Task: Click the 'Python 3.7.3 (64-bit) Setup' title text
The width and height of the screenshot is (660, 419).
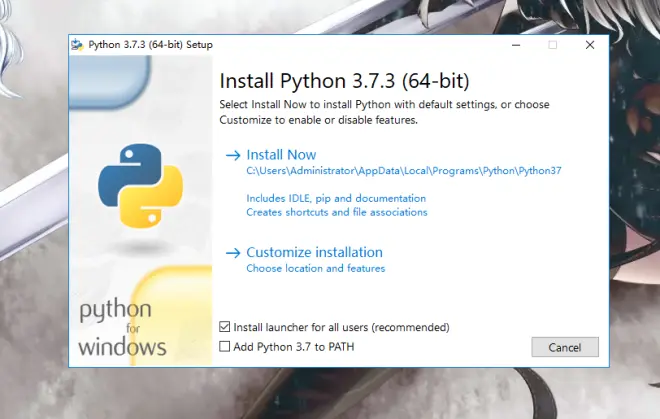Action: pyautogui.click(x=150, y=45)
